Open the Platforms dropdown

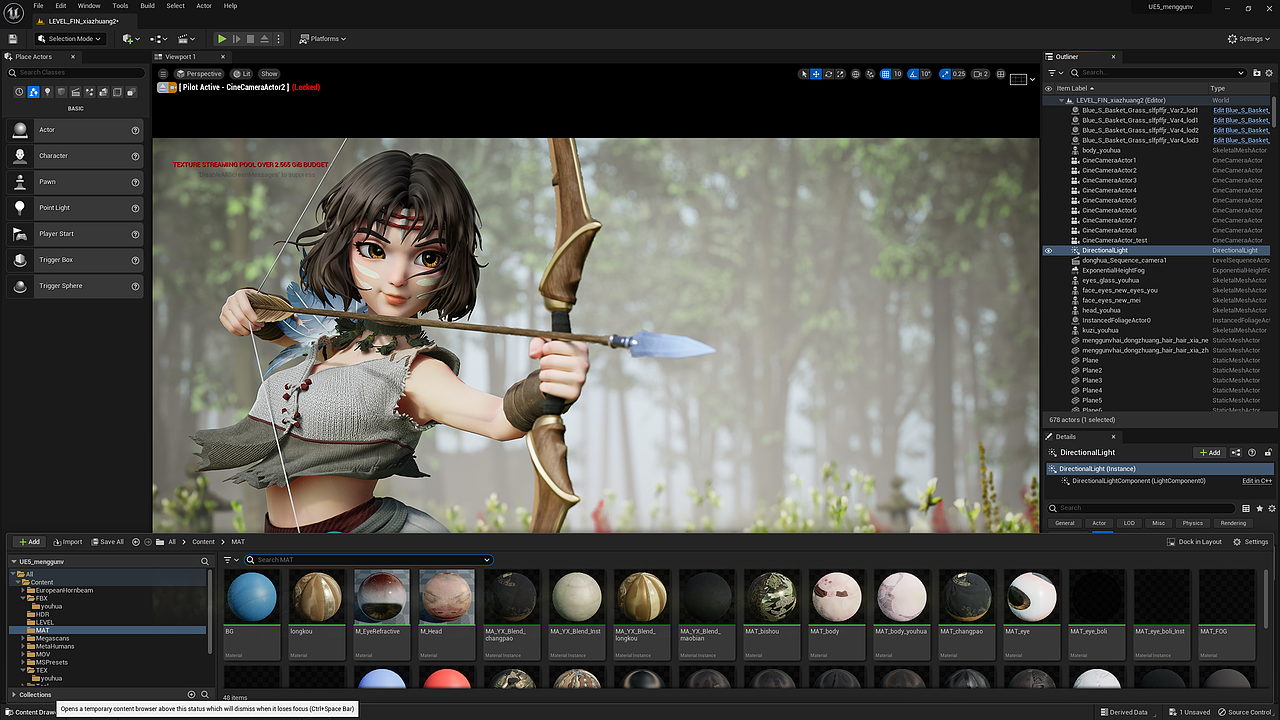click(x=323, y=39)
